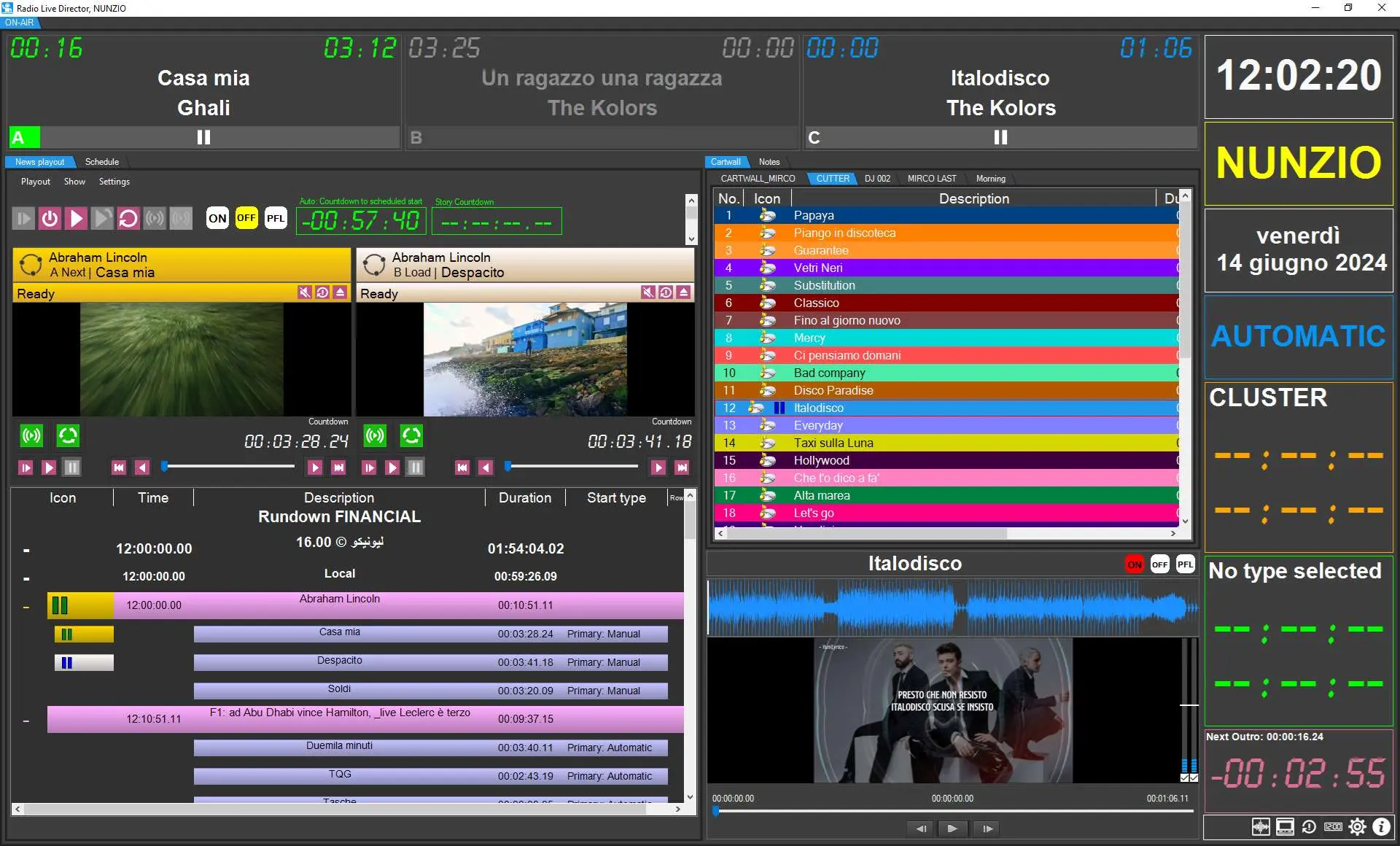Collapse the F1 Abu Dhabi story row

(x=26, y=721)
